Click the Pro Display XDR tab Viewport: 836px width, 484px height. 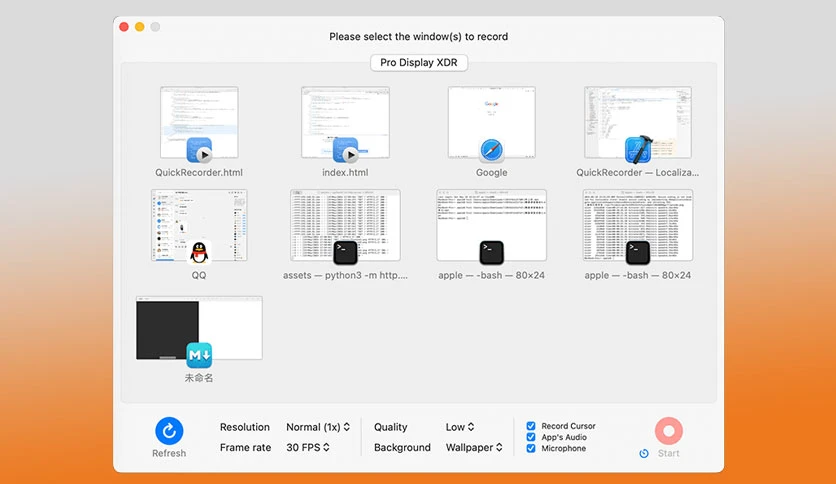click(x=419, y=62)
